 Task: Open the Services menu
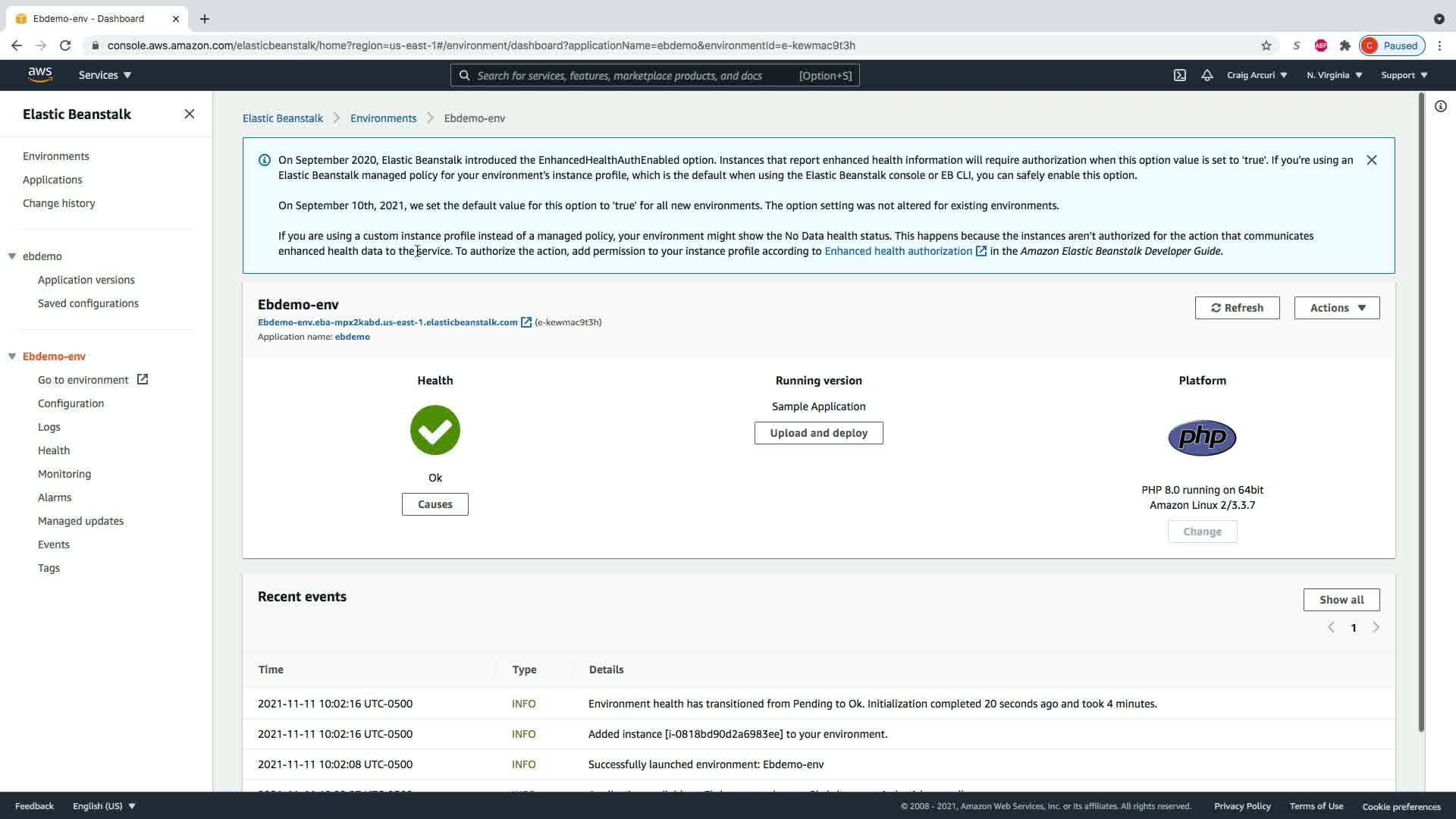[x=105, y=75]
